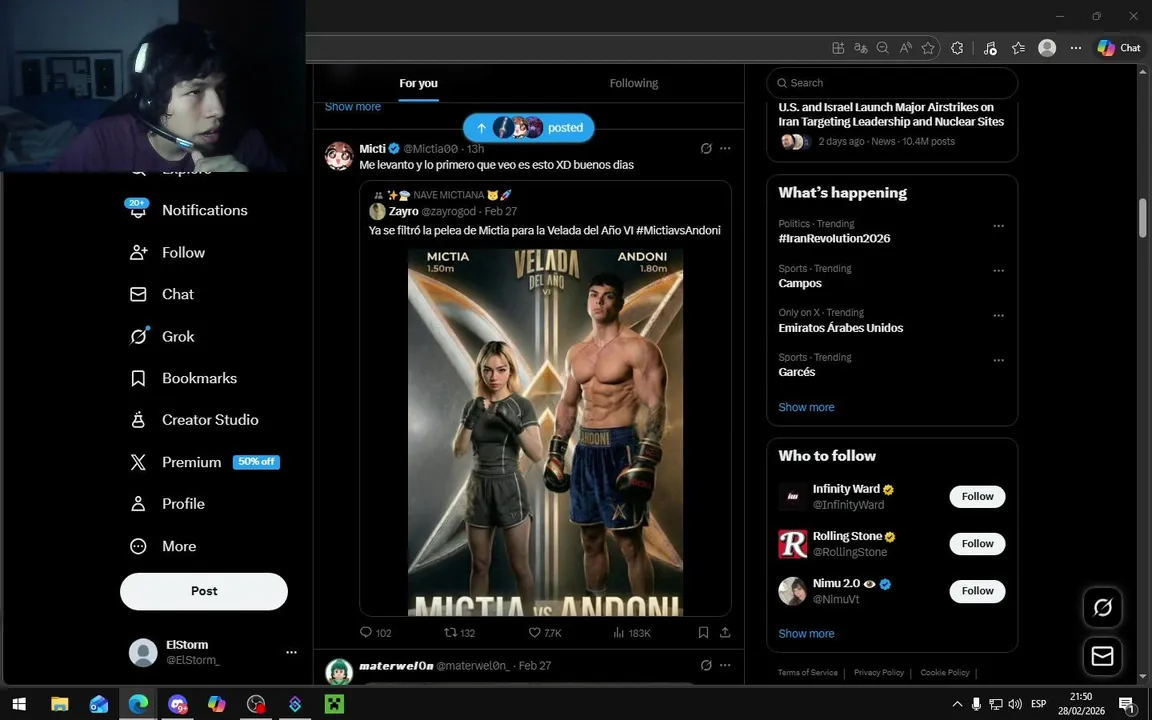
Task: Open Zayro's quoted profile name
Action: [x=403, y=212]
